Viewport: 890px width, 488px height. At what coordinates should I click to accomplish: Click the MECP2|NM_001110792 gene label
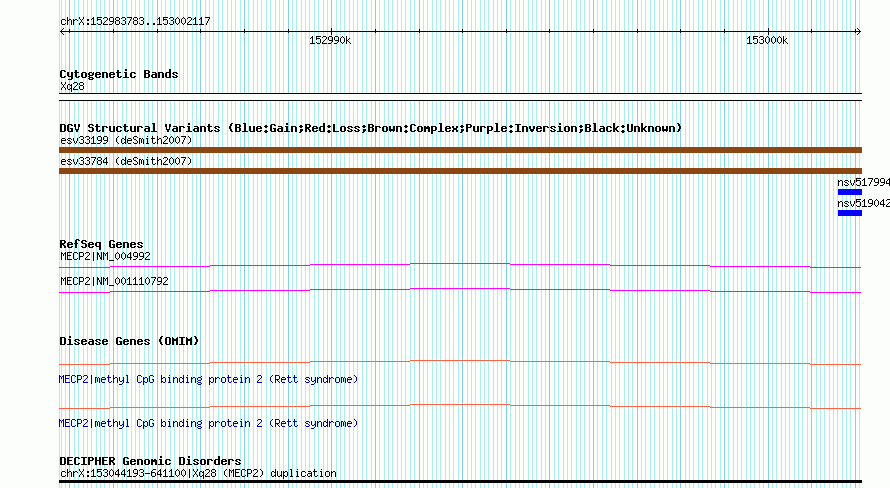[x=115, y=281]
